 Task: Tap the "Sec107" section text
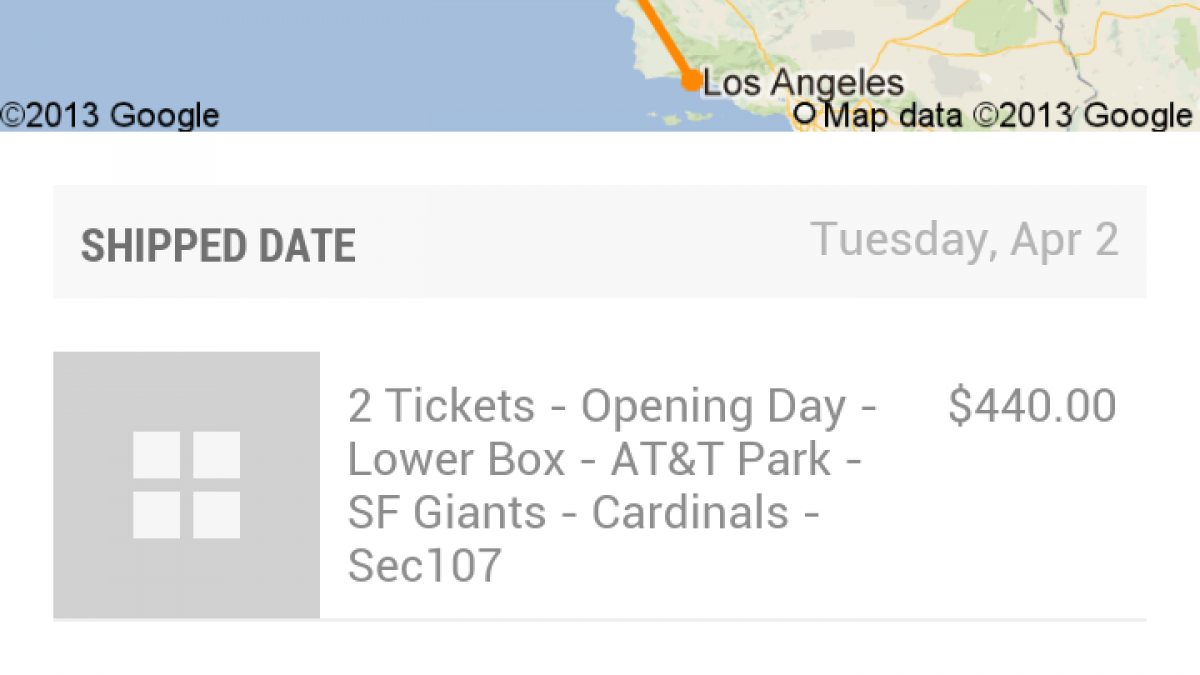tap(424, 566)
